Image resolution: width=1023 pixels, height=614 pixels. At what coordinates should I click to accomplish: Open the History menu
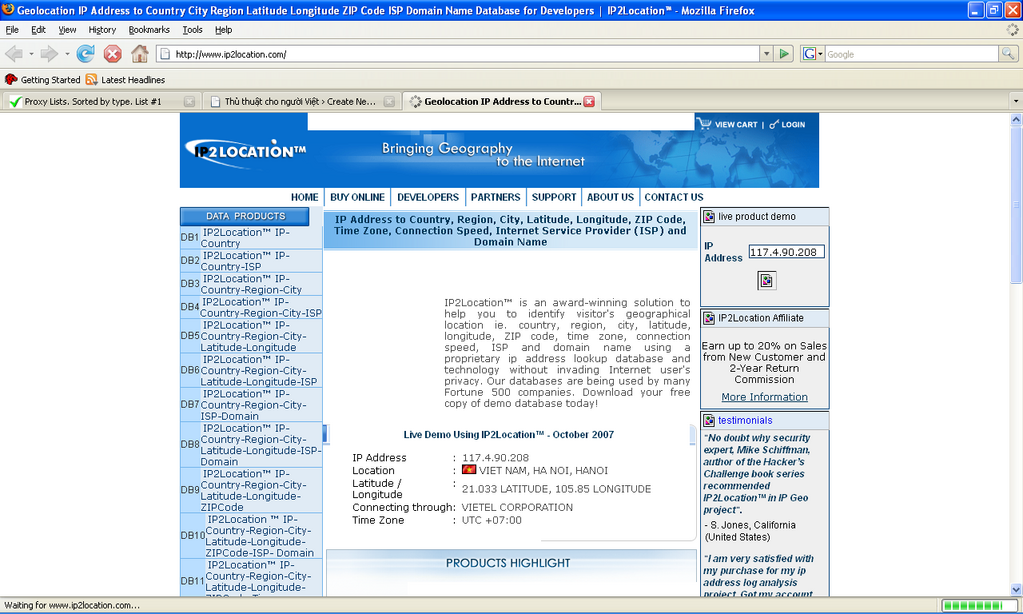(102, 29)
